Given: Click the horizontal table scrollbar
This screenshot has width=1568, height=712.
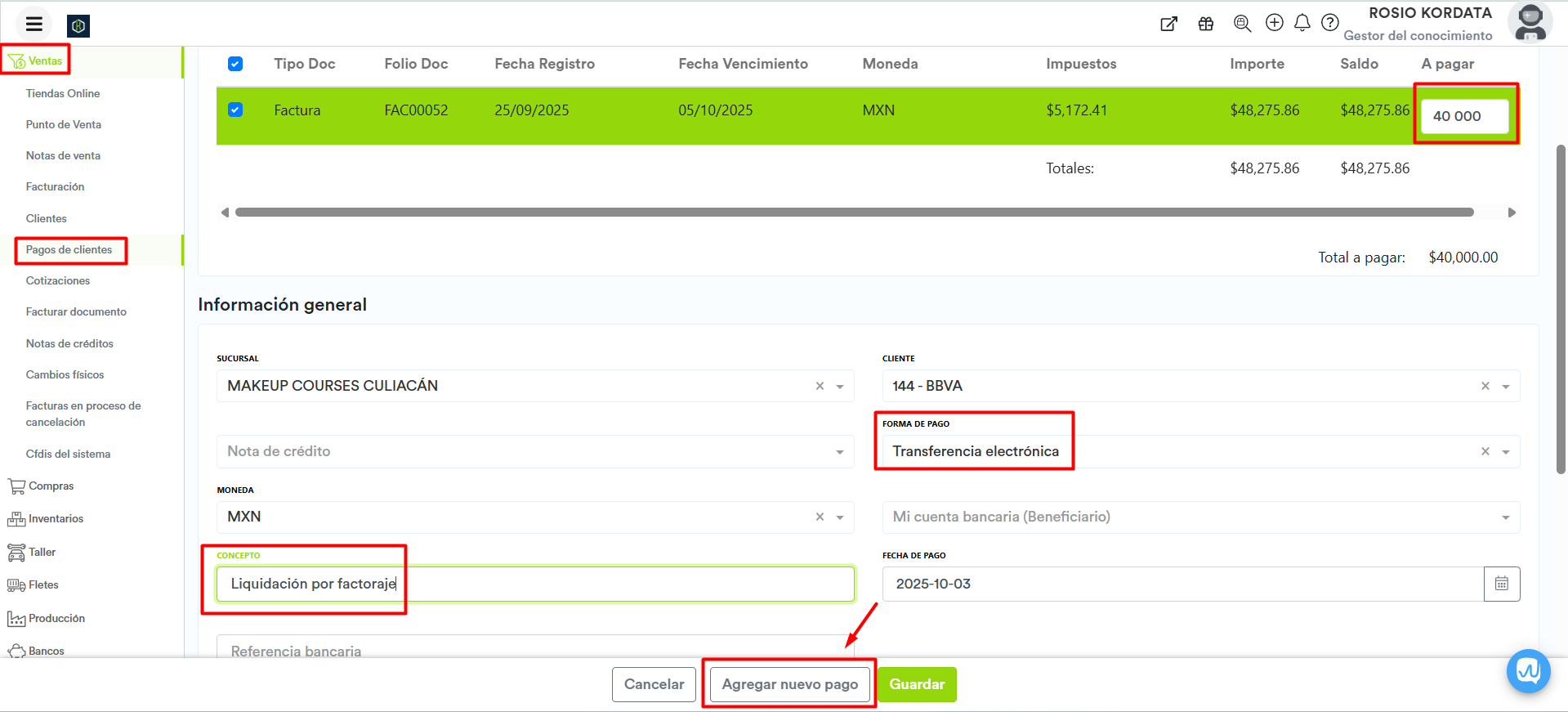Looking at the screenshot, I should point(854,213).
